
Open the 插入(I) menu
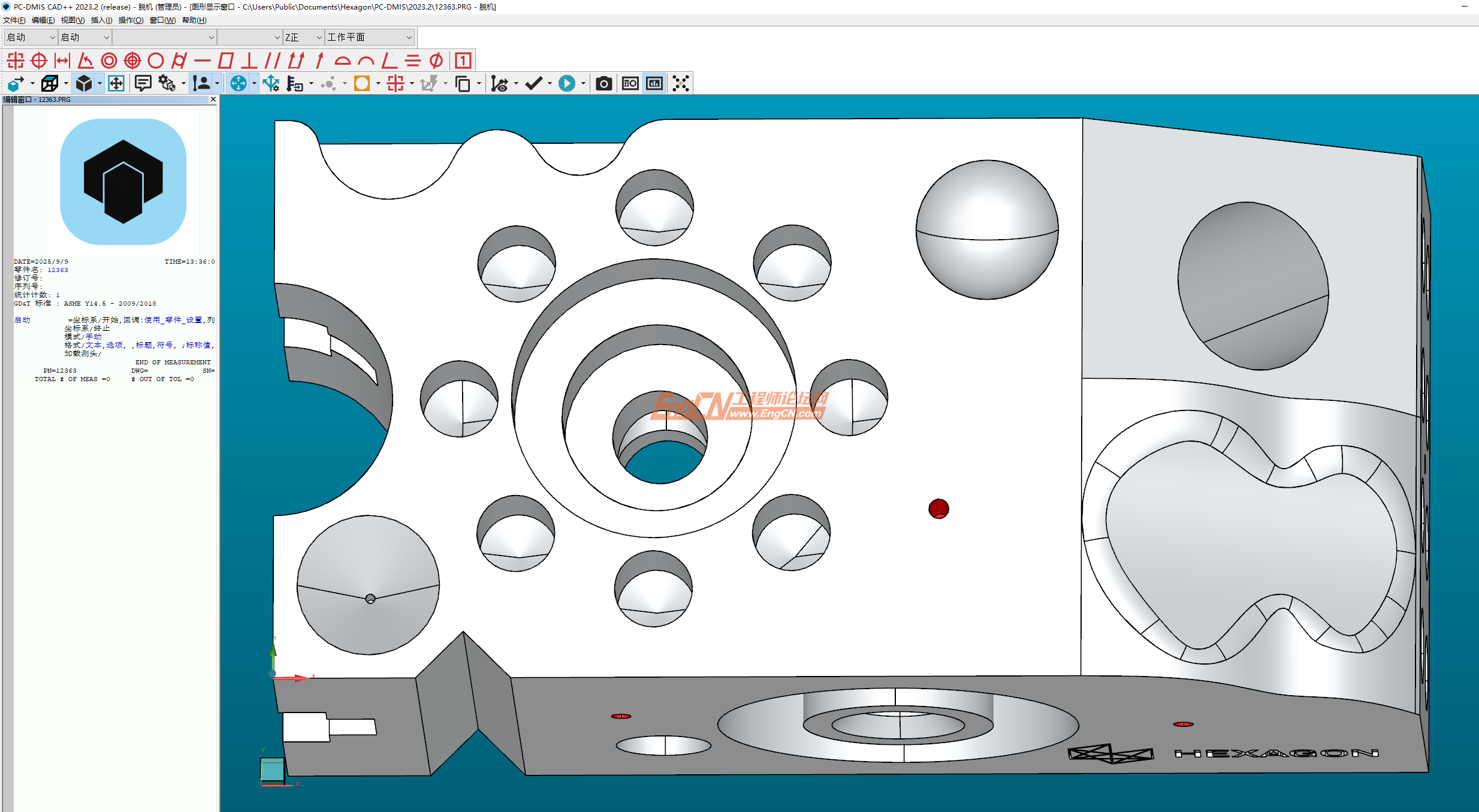[101, 20]
